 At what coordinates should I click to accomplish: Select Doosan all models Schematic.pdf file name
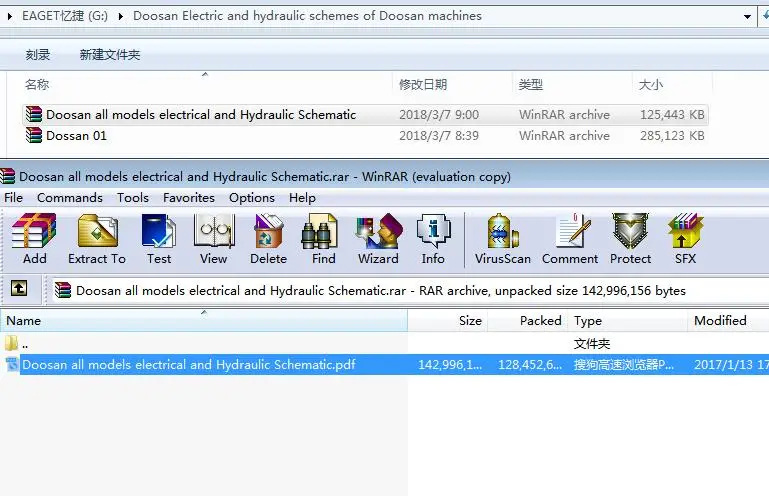[189, 365]
